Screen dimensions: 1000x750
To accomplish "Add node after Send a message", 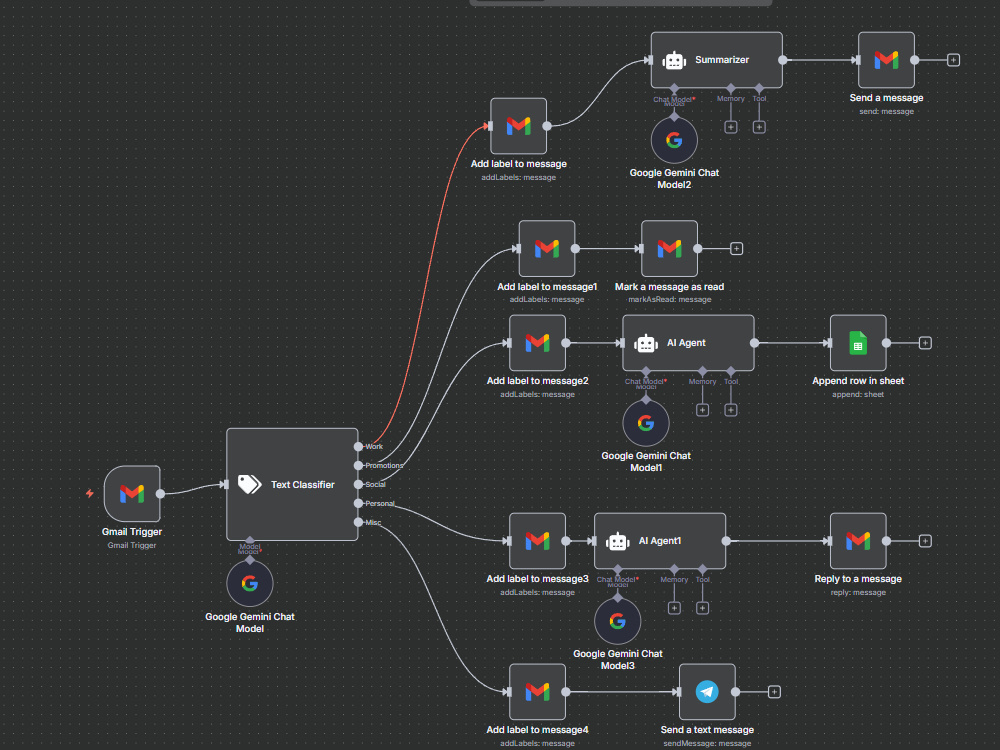I will pyautogui.click(x=953, y=60).
